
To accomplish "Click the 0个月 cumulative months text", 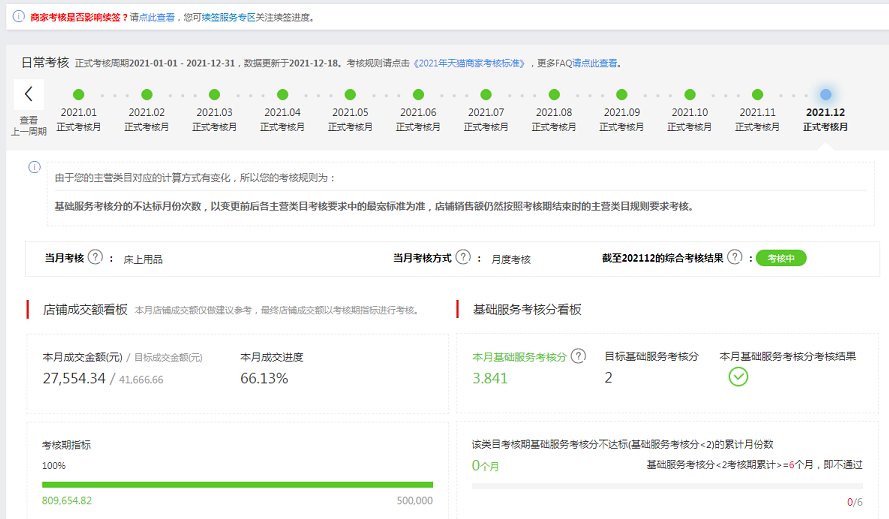I will 485,466.
